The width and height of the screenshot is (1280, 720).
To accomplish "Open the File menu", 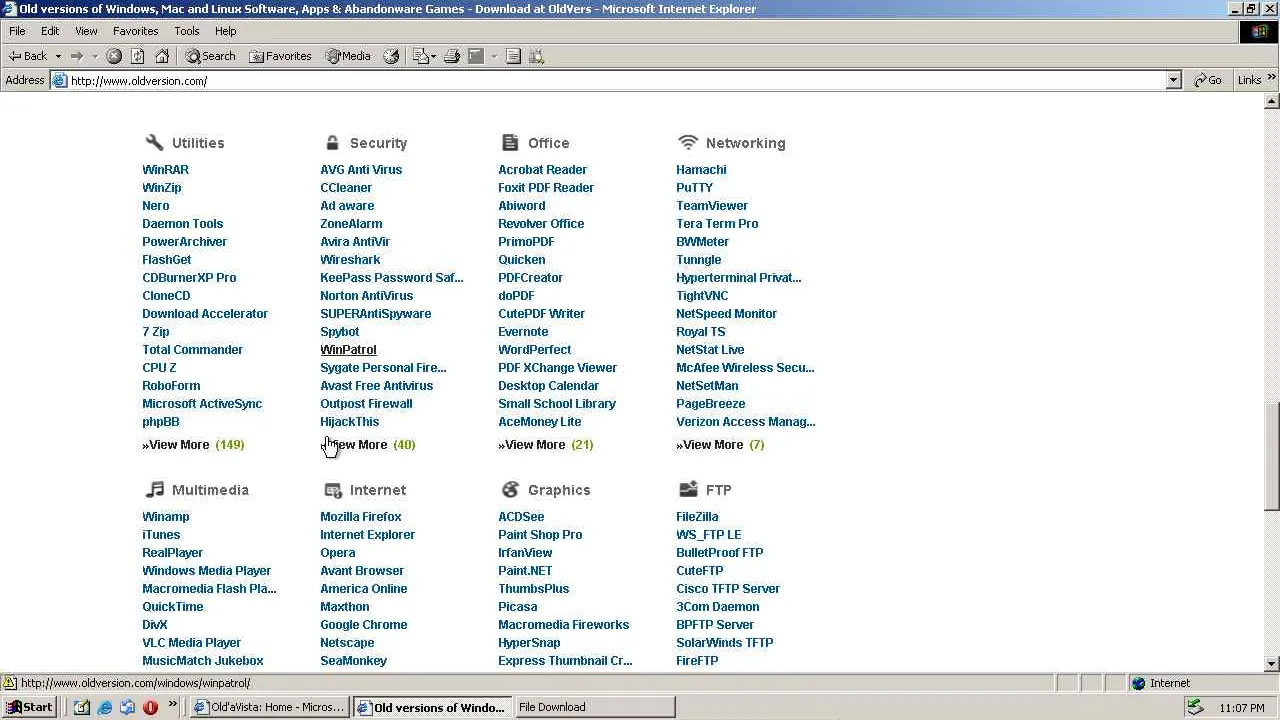I will click(17, 31).
